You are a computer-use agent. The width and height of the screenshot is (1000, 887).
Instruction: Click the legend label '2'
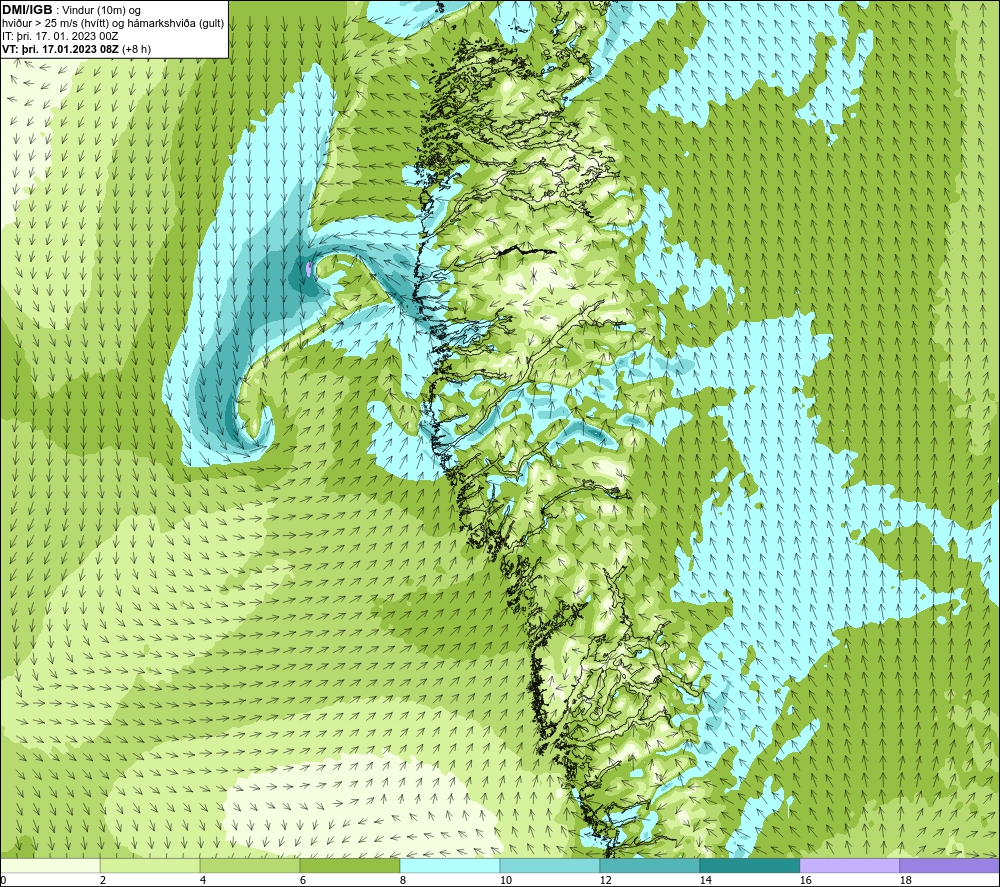coord(103,881)
